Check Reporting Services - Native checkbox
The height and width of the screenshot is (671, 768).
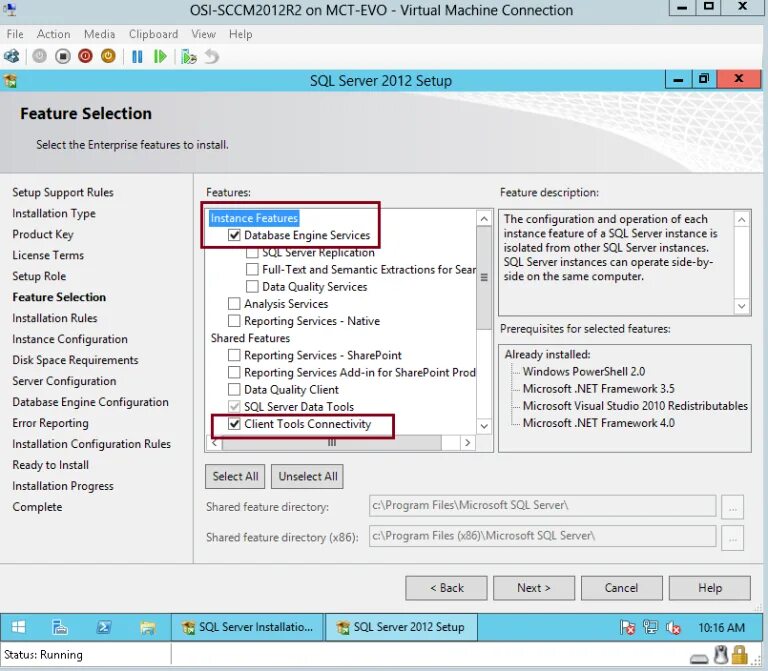tap(234, 321)
